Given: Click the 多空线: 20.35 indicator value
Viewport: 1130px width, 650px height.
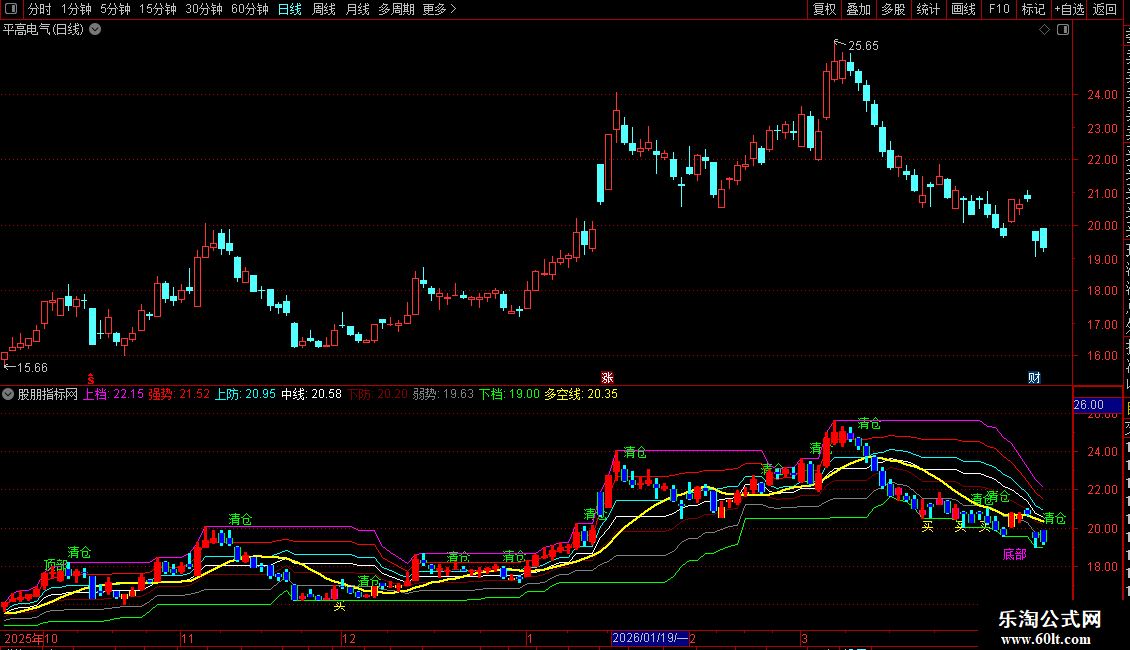Looking at the screenshot, I should (x=581, y=394).
